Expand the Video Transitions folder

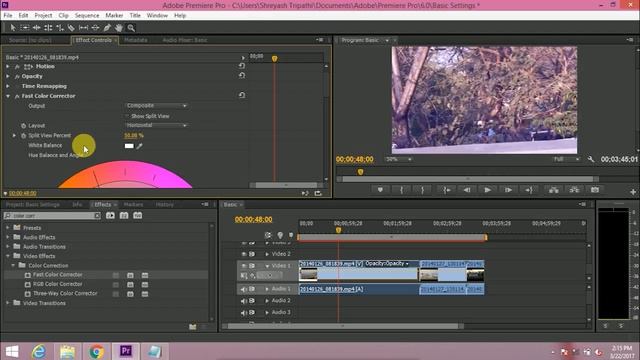tap(8, 303)
